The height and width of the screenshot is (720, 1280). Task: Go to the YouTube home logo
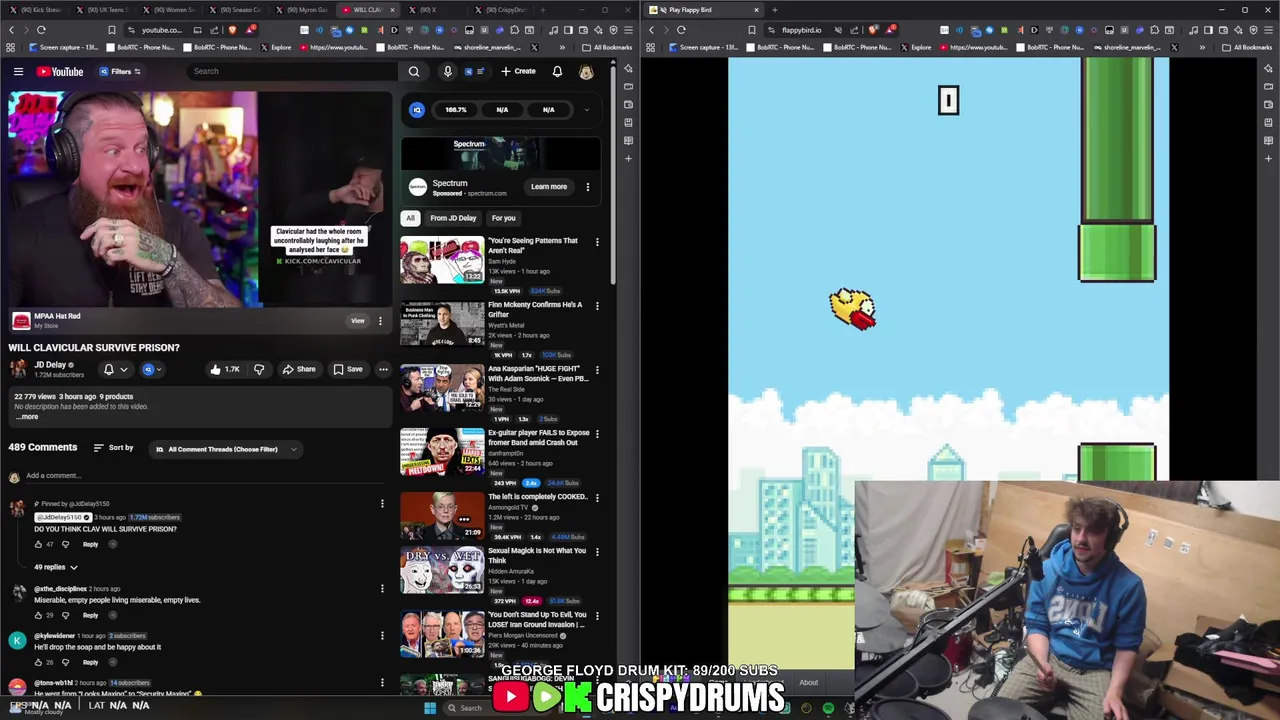coord(61,71)
